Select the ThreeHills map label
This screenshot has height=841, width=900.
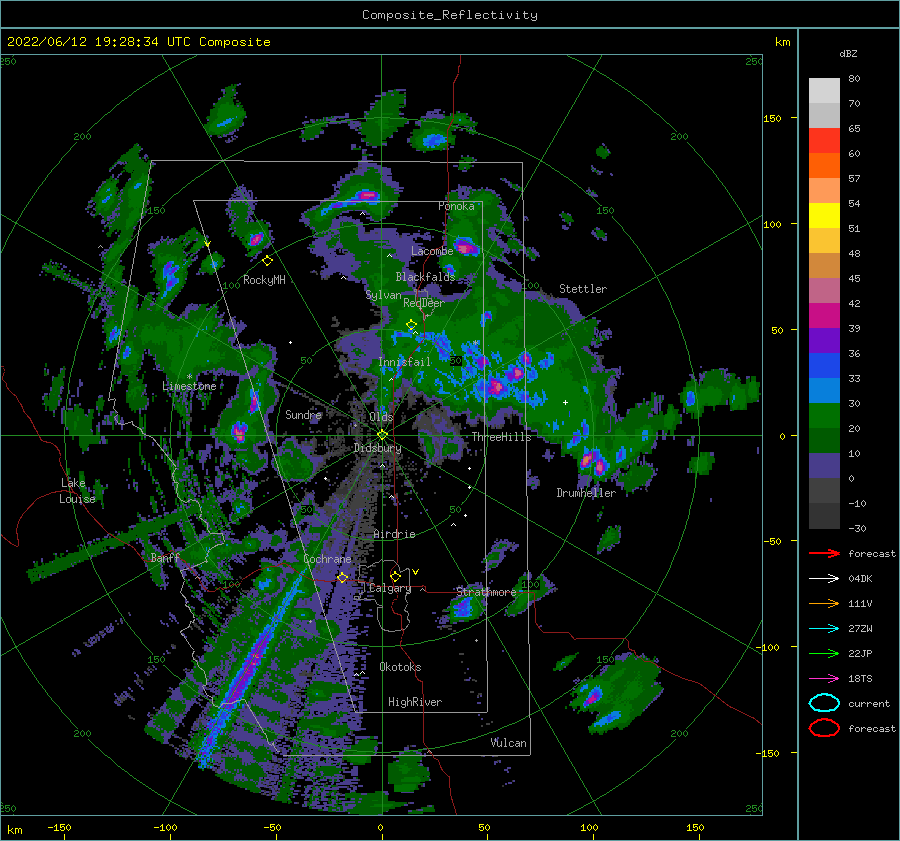tap(501, 437)
